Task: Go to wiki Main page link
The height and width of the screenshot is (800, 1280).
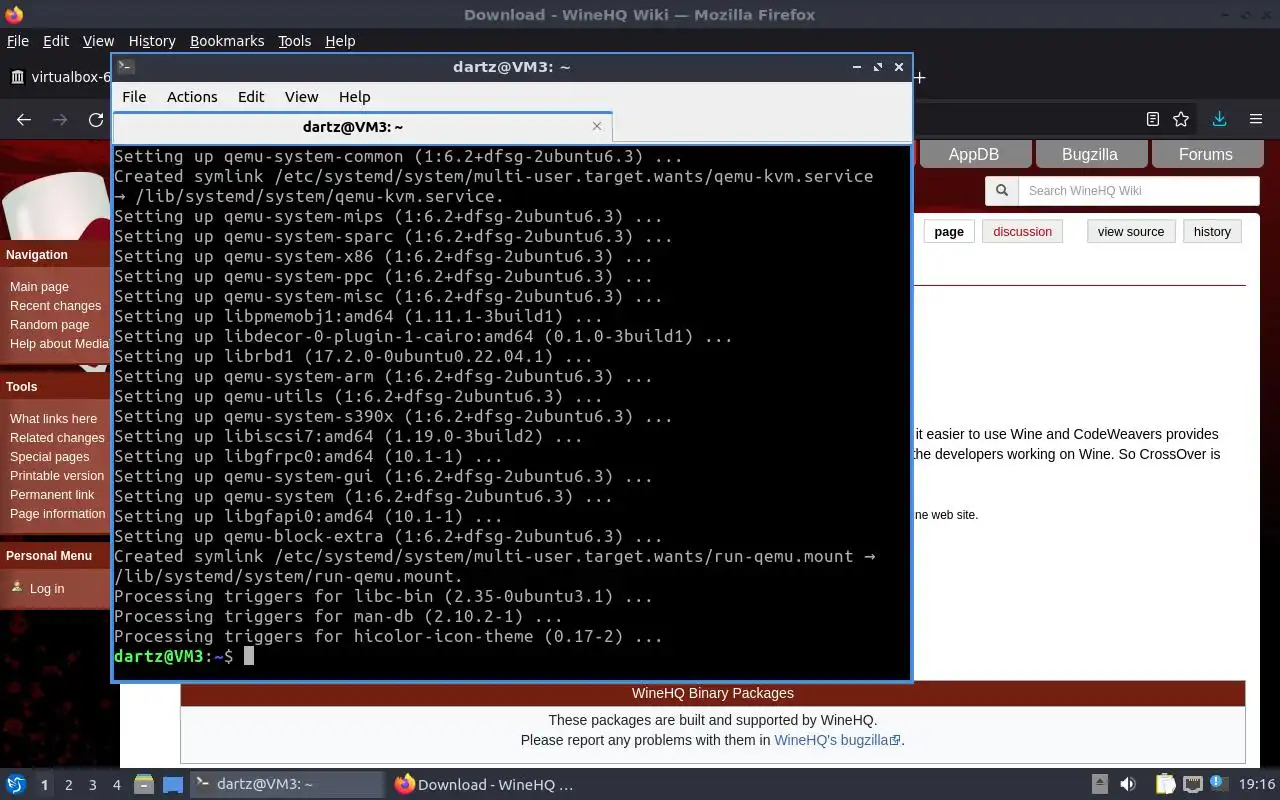Action: pos(39,287)
